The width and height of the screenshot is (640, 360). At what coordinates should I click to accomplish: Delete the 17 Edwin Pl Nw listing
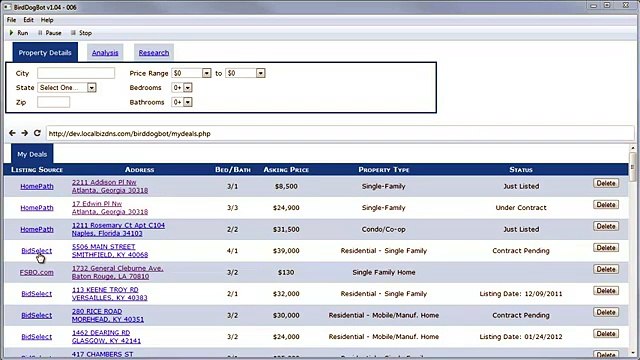[606, 204]
